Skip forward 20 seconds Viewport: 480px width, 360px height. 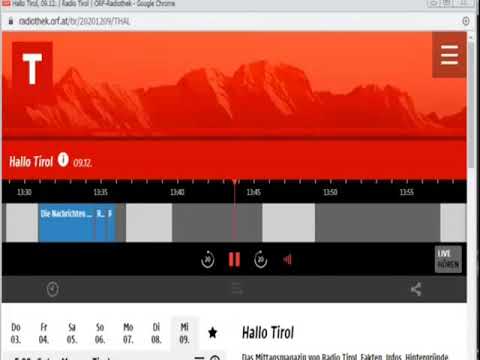(x=261, y=259)
